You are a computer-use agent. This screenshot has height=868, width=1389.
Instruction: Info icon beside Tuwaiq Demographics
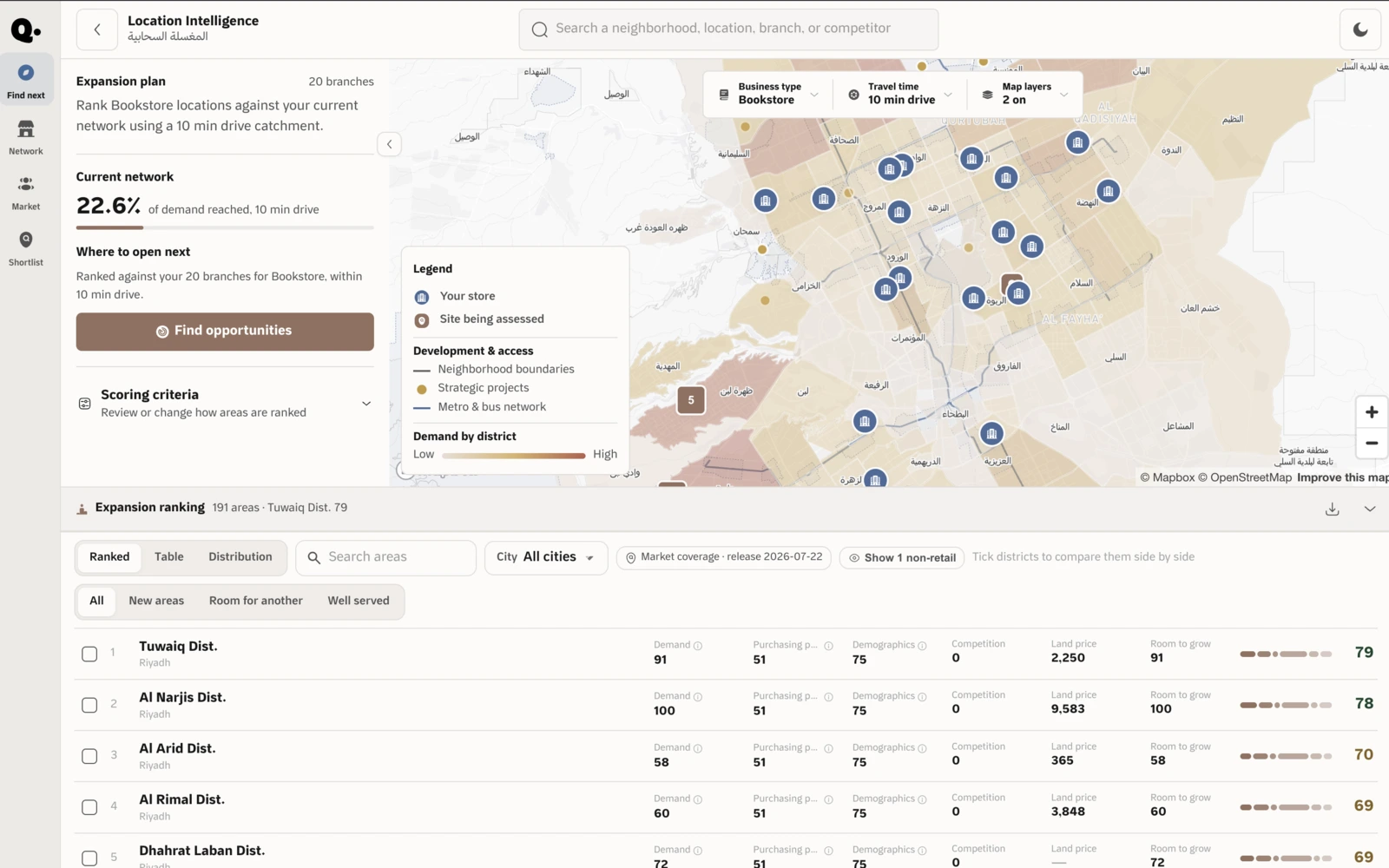pos(922,646)
